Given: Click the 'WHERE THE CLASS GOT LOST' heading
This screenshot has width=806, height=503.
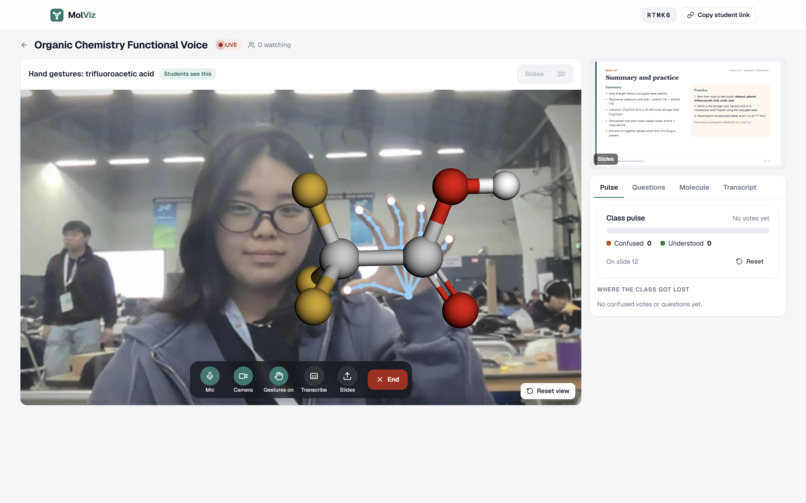Looking at the screenshot, I should click(643, 290).
